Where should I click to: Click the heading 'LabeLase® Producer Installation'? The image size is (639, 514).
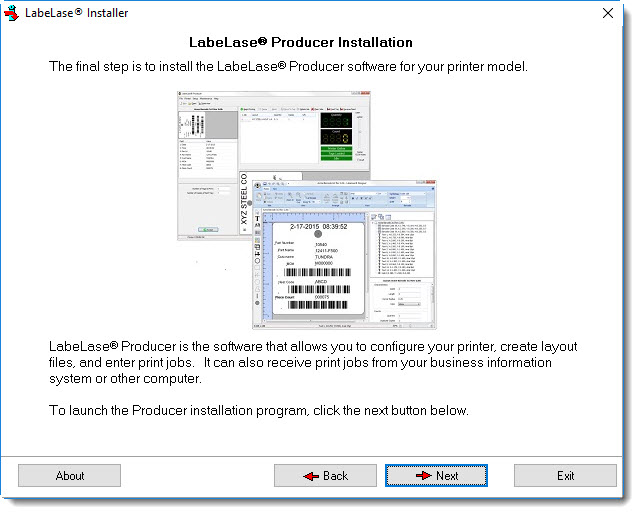coord(301,42)
